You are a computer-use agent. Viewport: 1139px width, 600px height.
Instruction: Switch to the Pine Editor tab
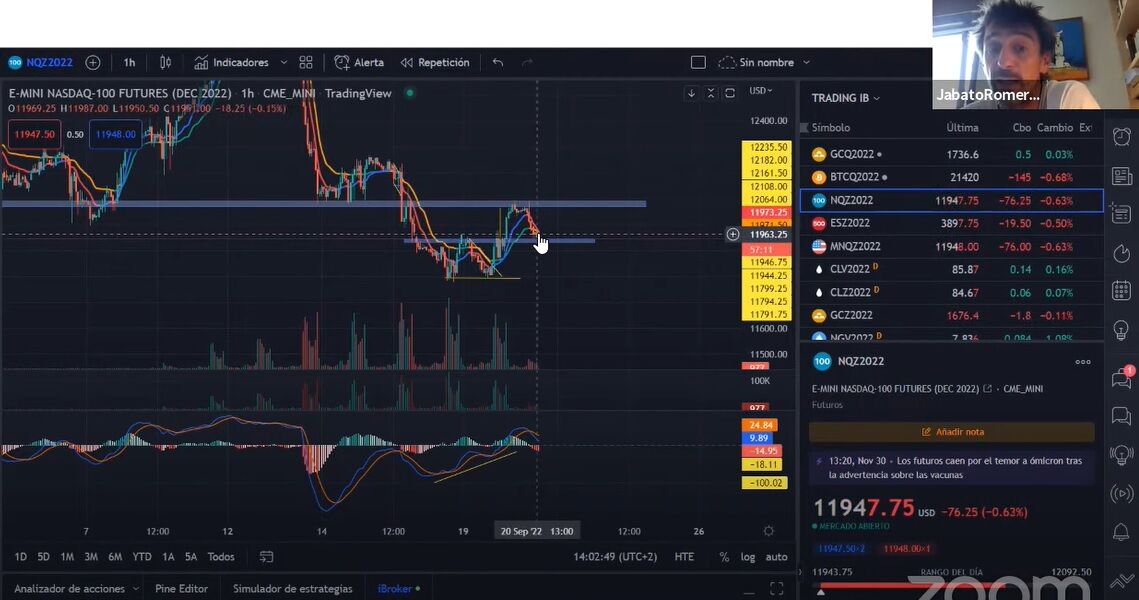(x=181, y=588)
